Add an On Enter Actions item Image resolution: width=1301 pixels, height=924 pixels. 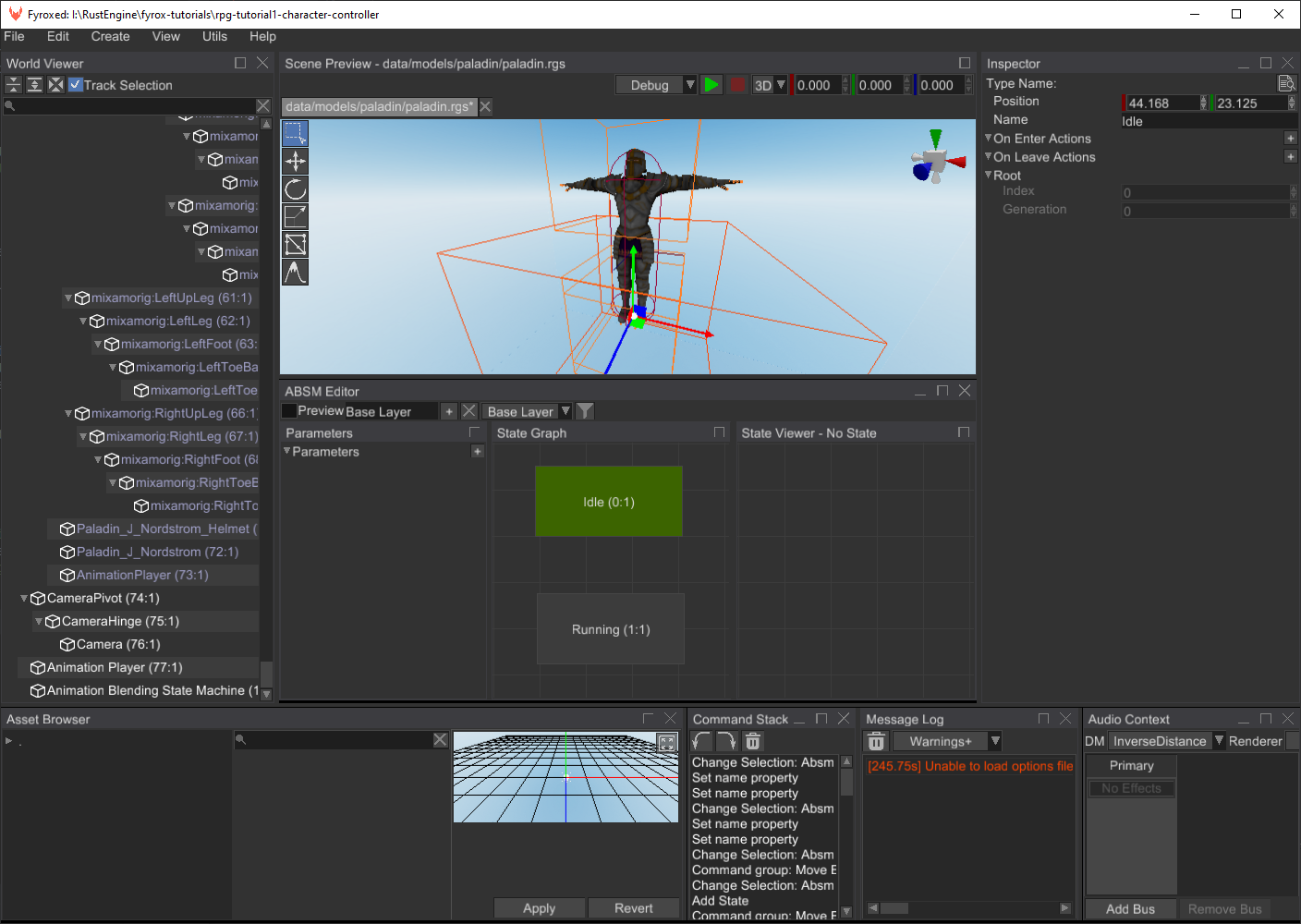pyautogui.click(x=1291, y=138)
